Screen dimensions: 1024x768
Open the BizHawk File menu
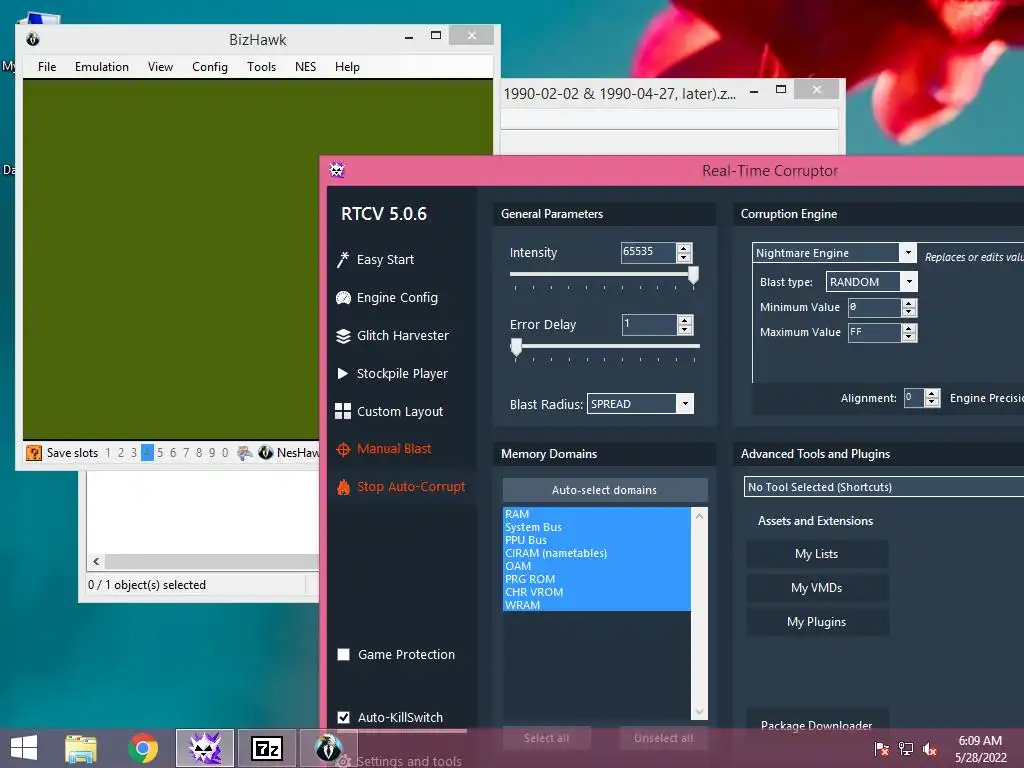pos(47,67)
